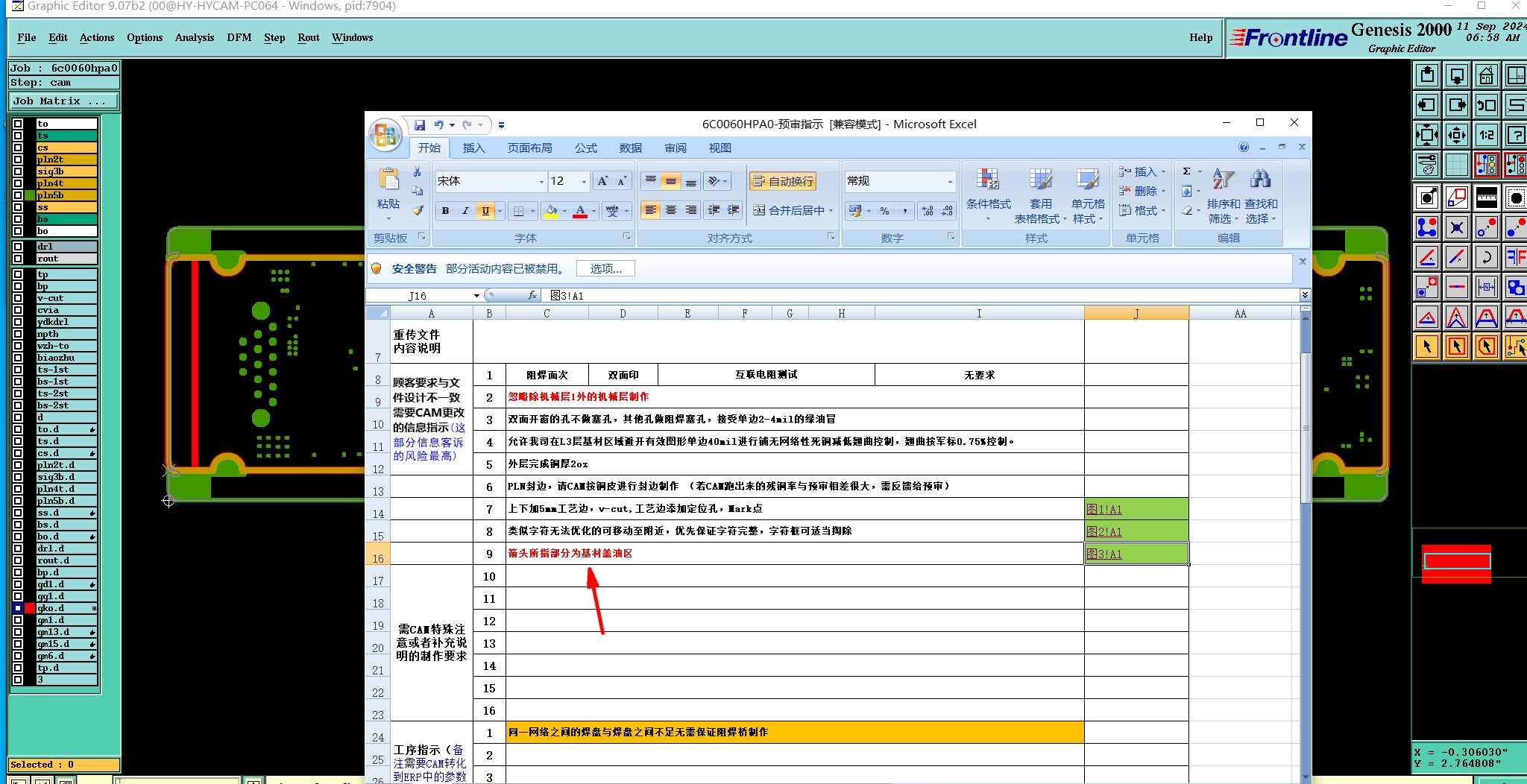Open the 排序和筛选 sort and filter dropdown
Viewport: 1527px width, 784px height.
[1223, 195]
